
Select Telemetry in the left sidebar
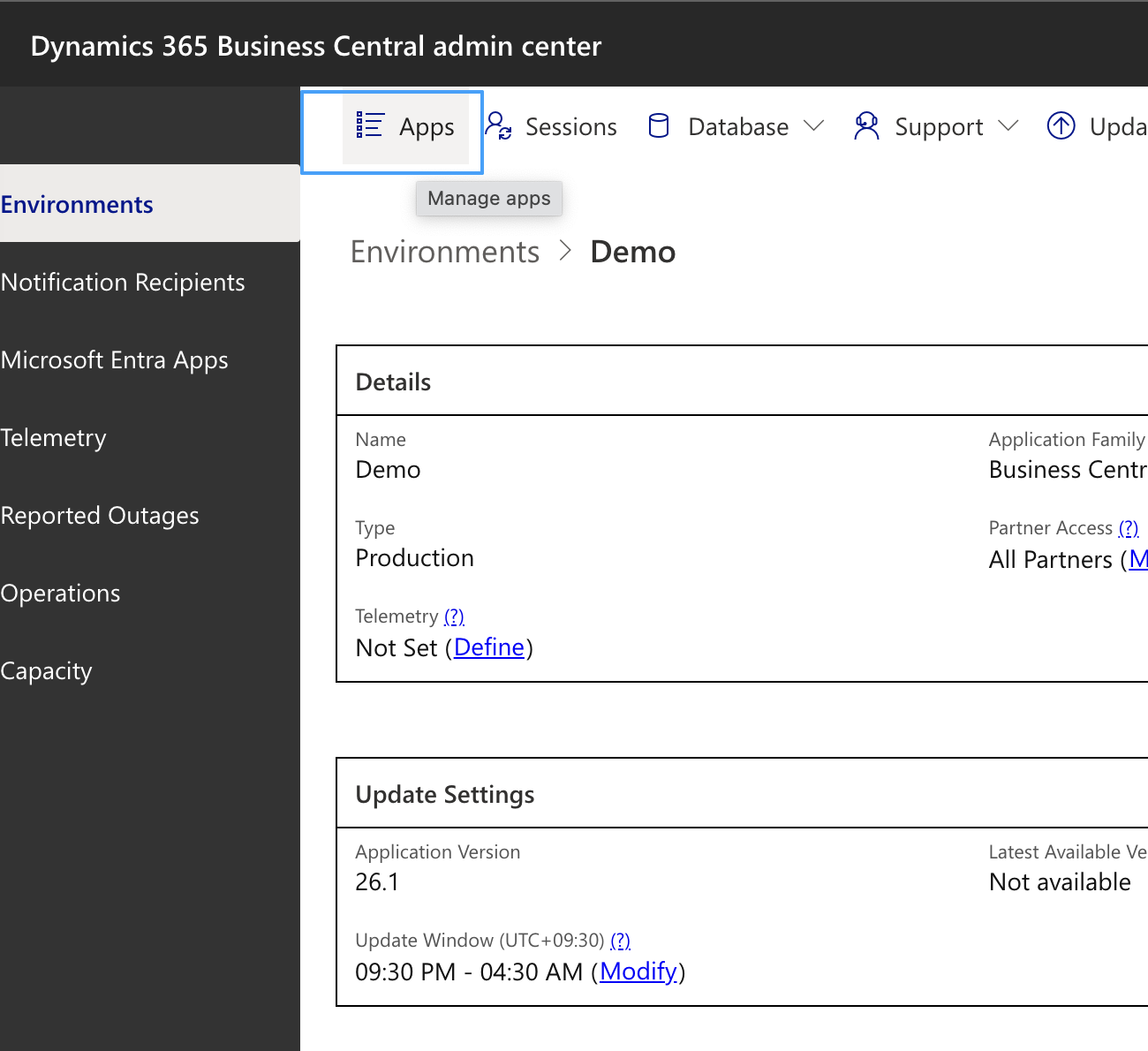pos(54,437)
